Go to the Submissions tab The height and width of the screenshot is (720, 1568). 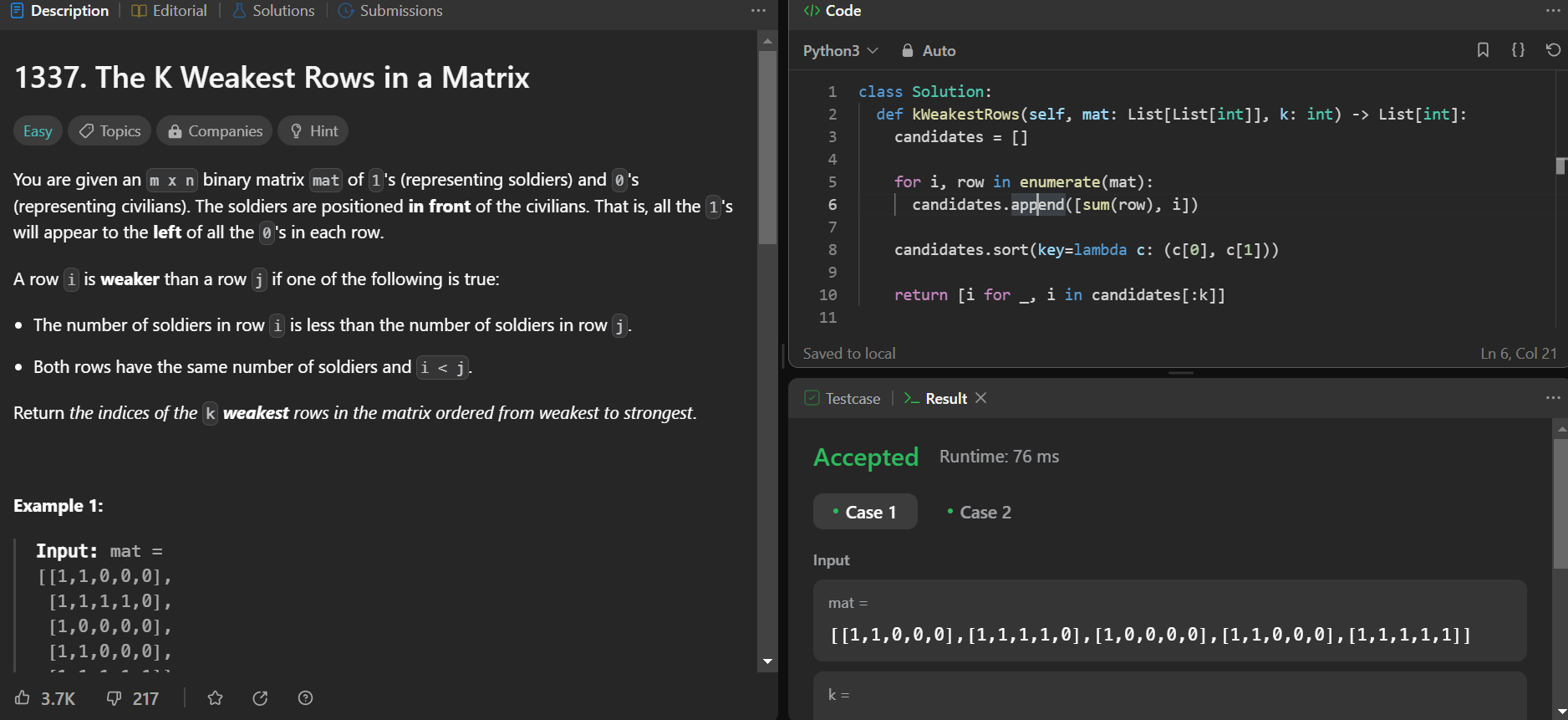point(390,11)
